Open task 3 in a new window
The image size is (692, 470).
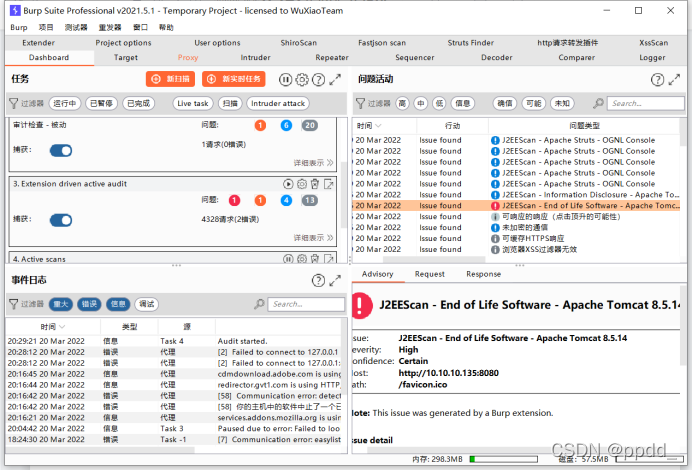pyautogui.click(x=328, y=184)
